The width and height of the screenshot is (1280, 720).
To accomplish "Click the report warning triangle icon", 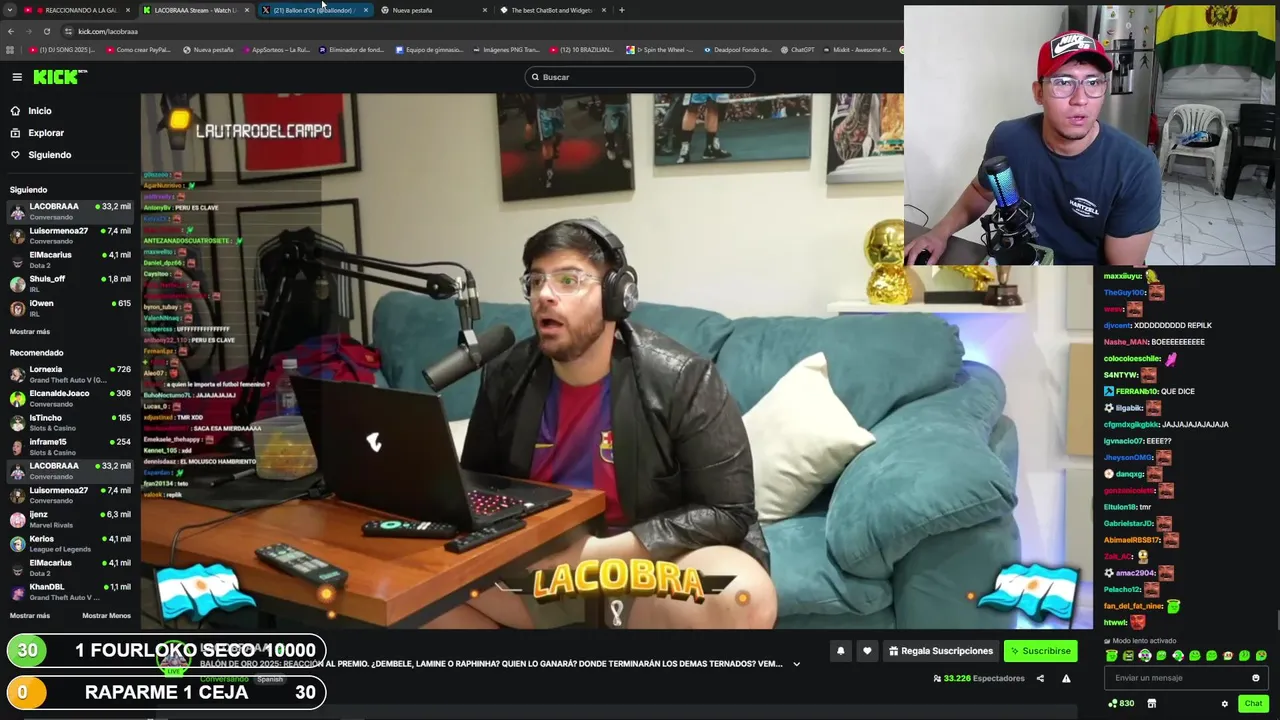I will coord(1066,678).
